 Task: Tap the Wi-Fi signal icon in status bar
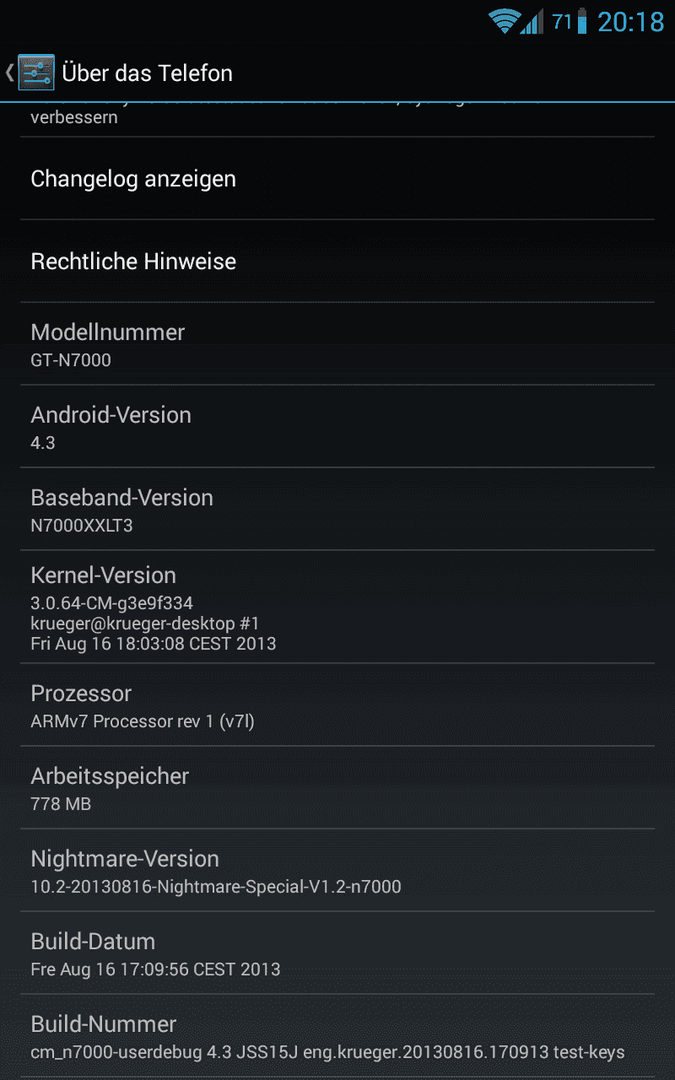tap(504, 21)
